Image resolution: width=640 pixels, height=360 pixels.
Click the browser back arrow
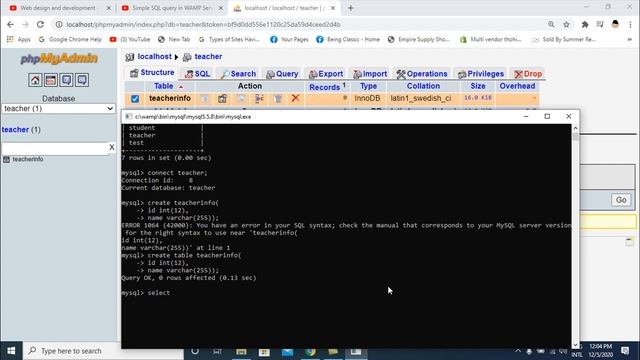coord(10,24)
